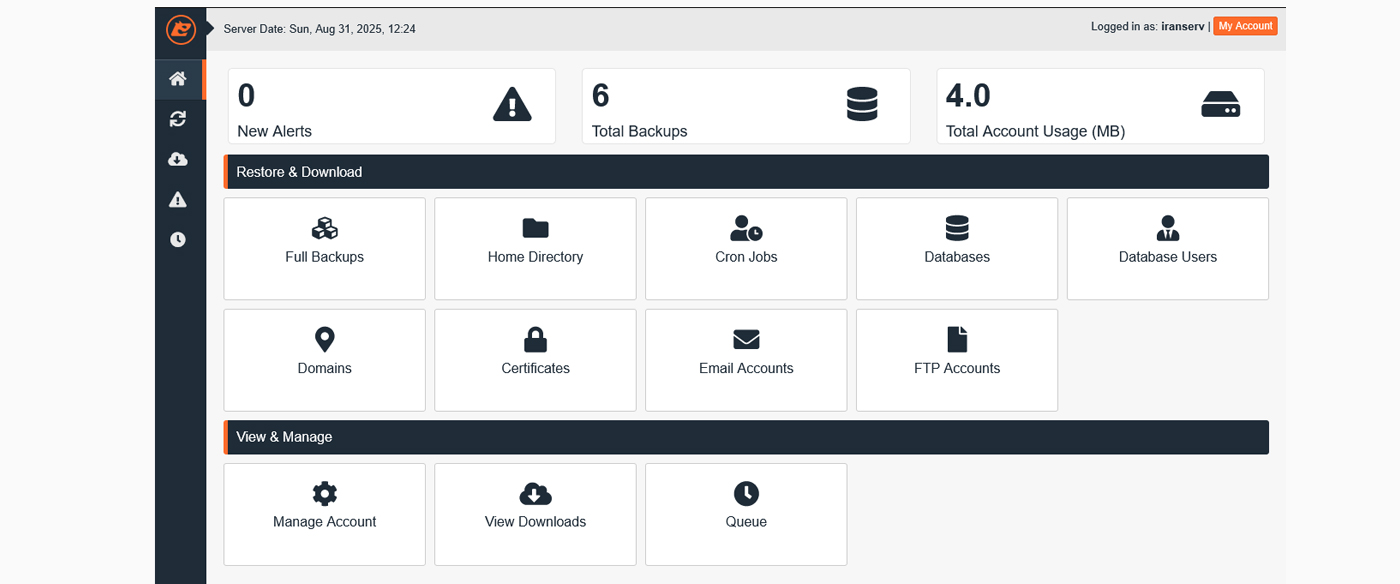Select the Home icon in the sidebar
The width and height of the screenshot is (1400, 584).
point(178,78)
